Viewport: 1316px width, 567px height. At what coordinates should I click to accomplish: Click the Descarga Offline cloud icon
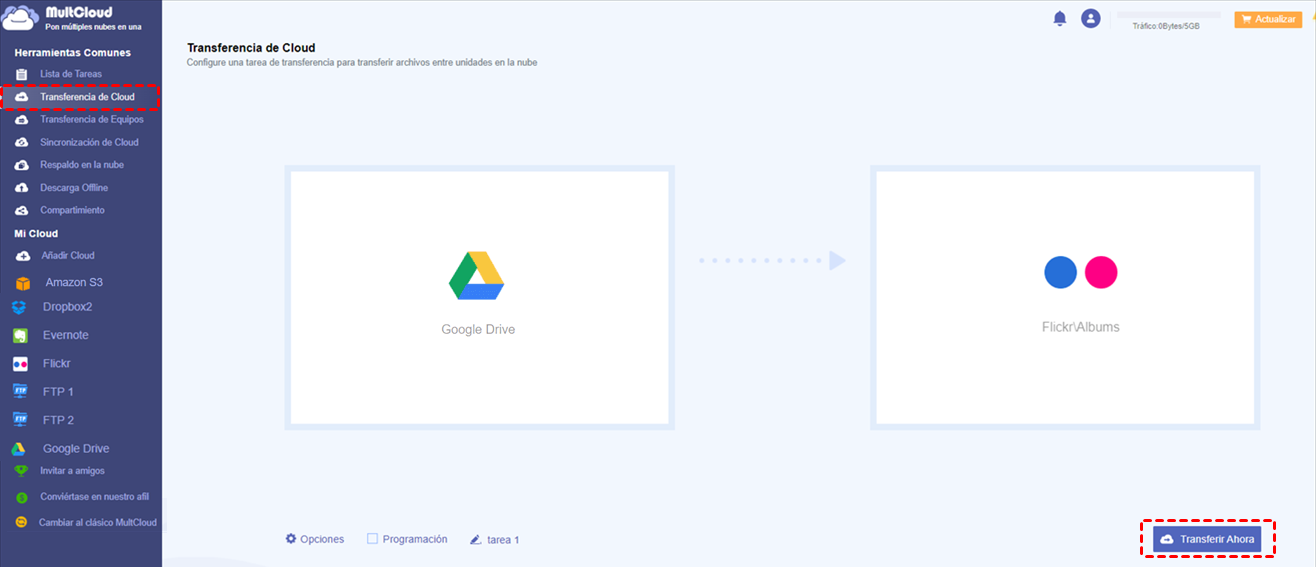pyautogui.click(x=21, y=188)
